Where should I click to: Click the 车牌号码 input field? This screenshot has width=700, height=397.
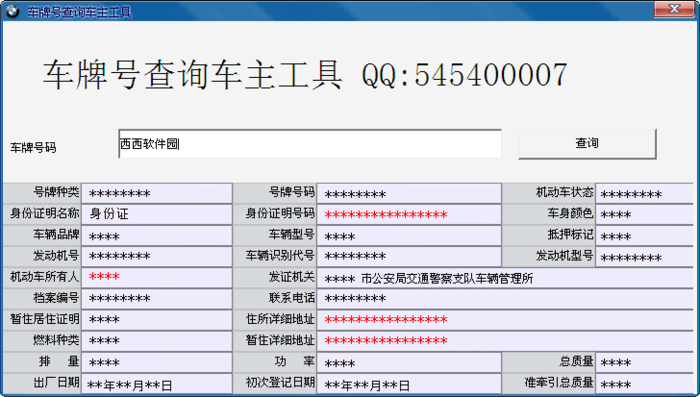310,144
